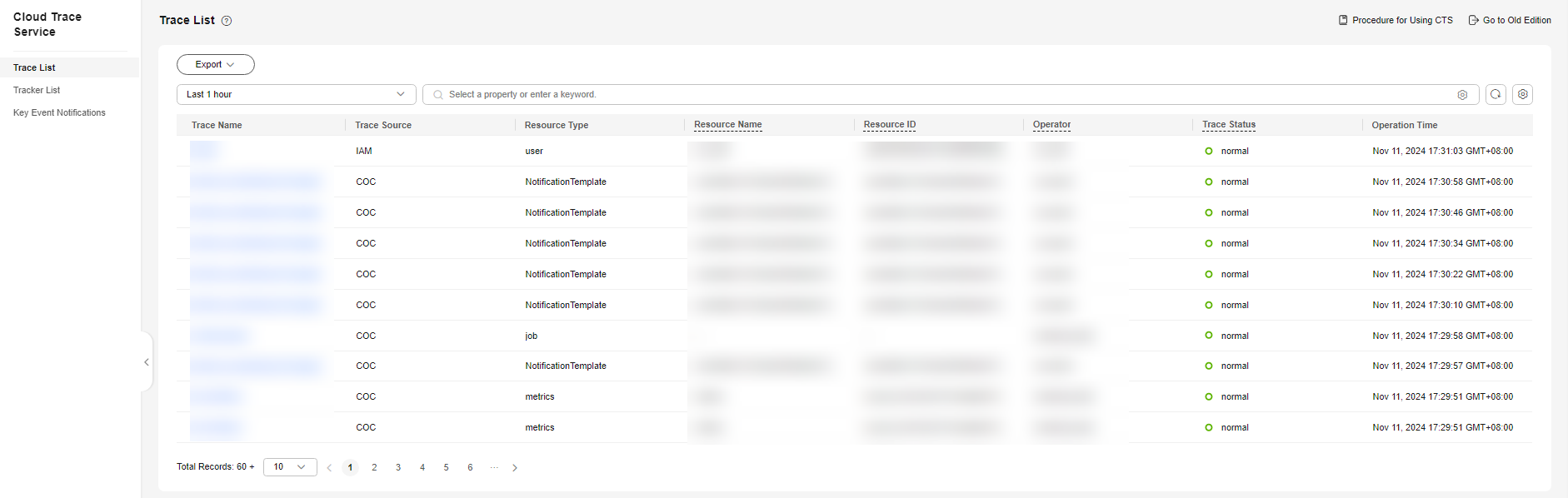Open trace name link in 17:30:58 row

(x=255, y=182)
